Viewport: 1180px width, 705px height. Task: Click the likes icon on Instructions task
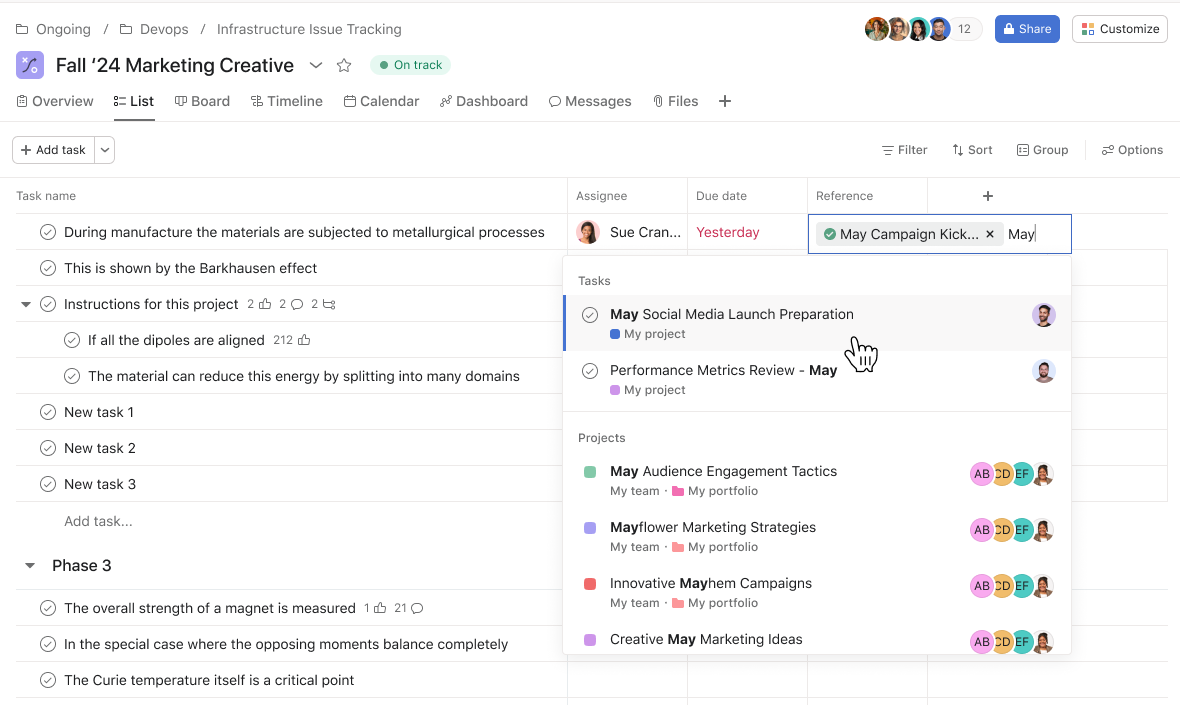[x=265, y=304]
